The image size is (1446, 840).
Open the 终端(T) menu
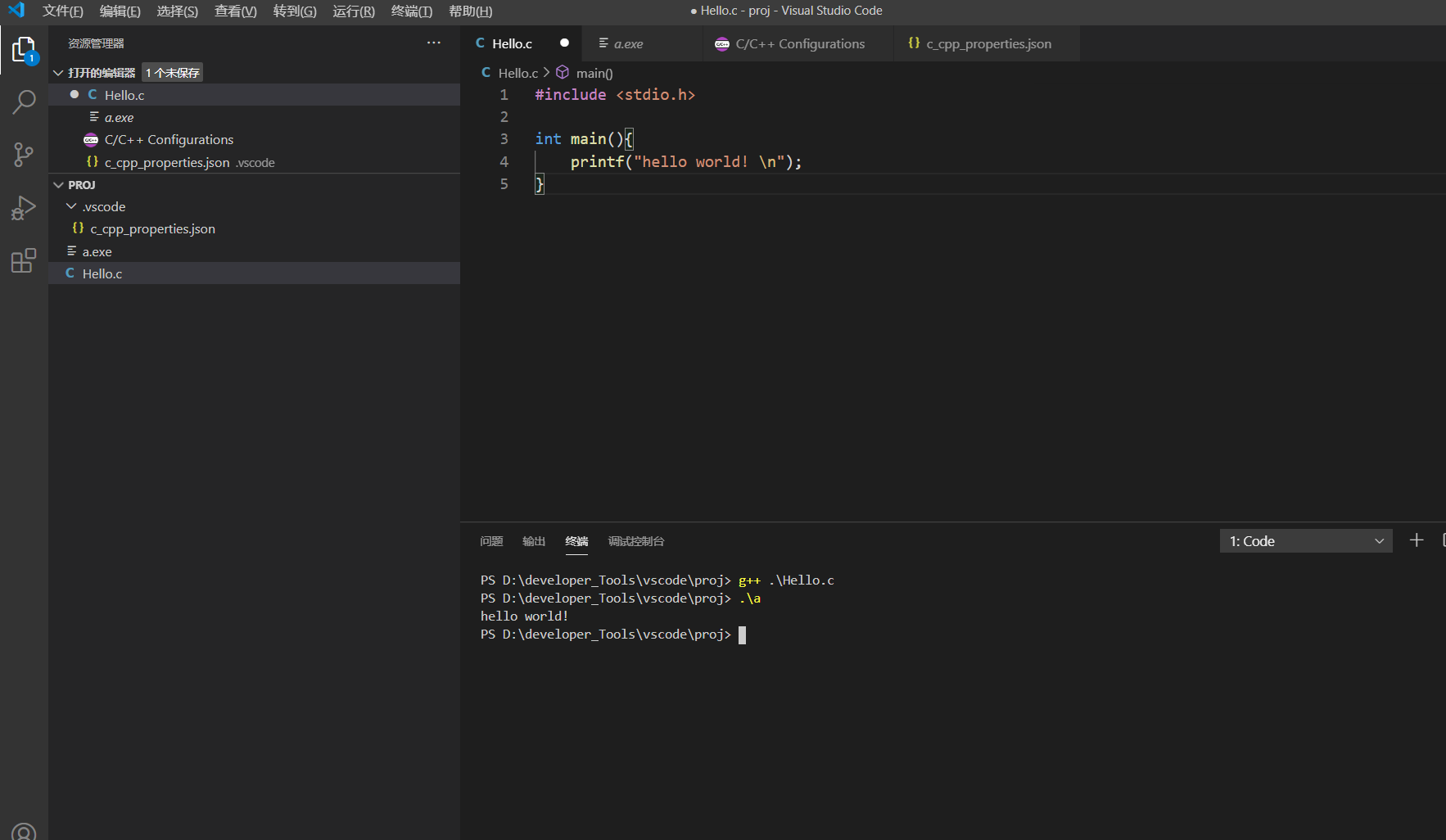(412, 11)
